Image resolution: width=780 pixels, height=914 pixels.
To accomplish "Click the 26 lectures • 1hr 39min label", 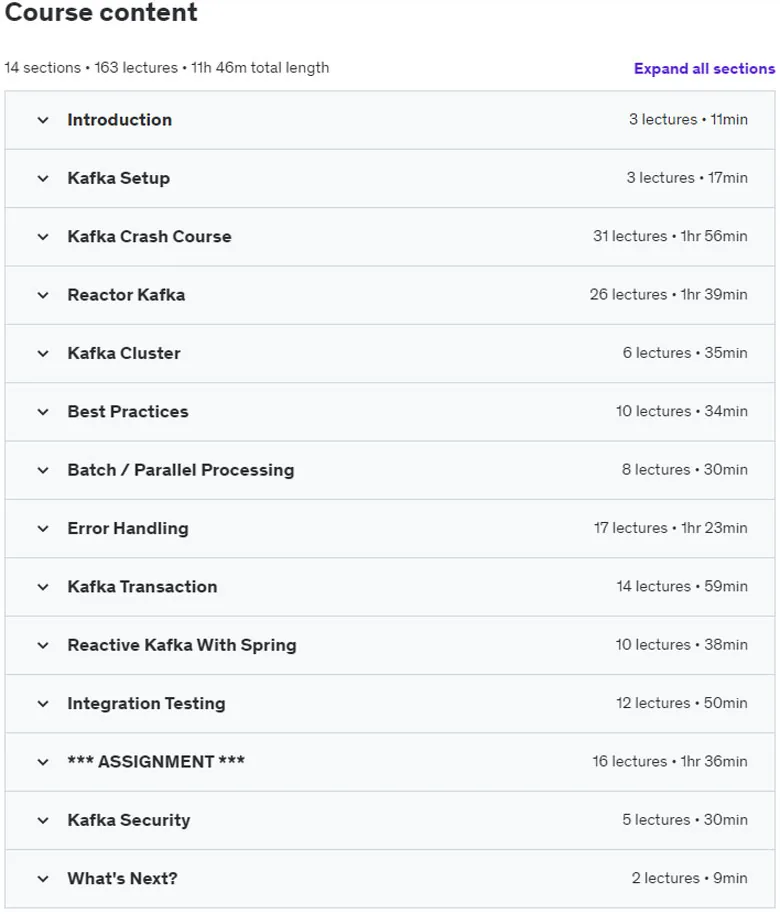I will [x=668, y=294].
